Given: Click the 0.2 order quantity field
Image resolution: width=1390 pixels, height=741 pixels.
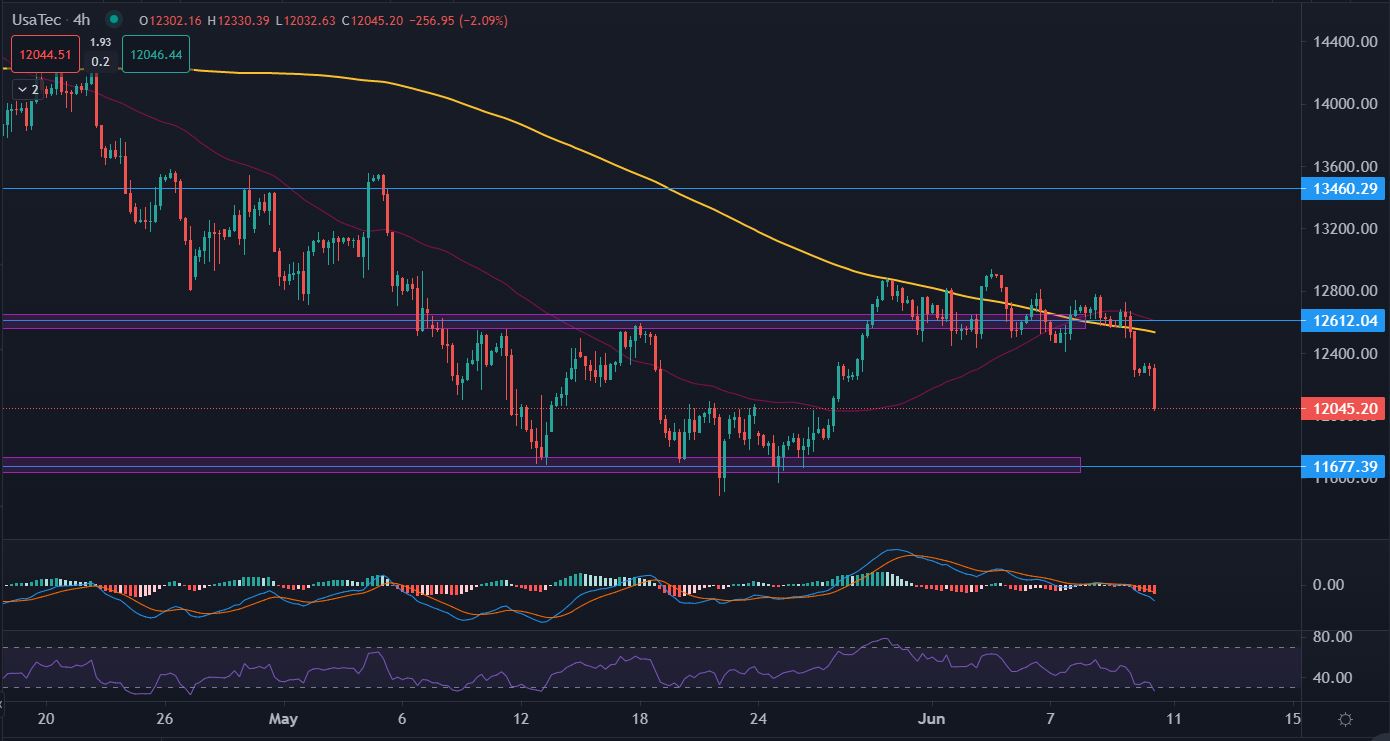Looking at the screenshot, I should [x=100, y=62].
